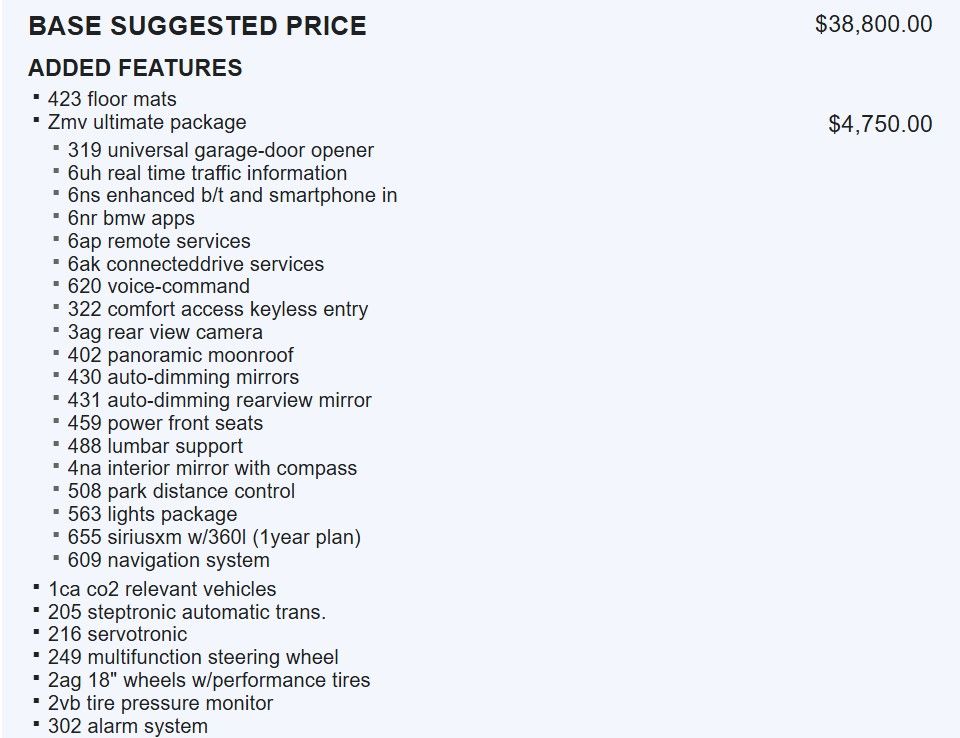Screen dimensions: 960x738
Task: Click 6uh real time traffic information
Action: [x=207, y=173]
